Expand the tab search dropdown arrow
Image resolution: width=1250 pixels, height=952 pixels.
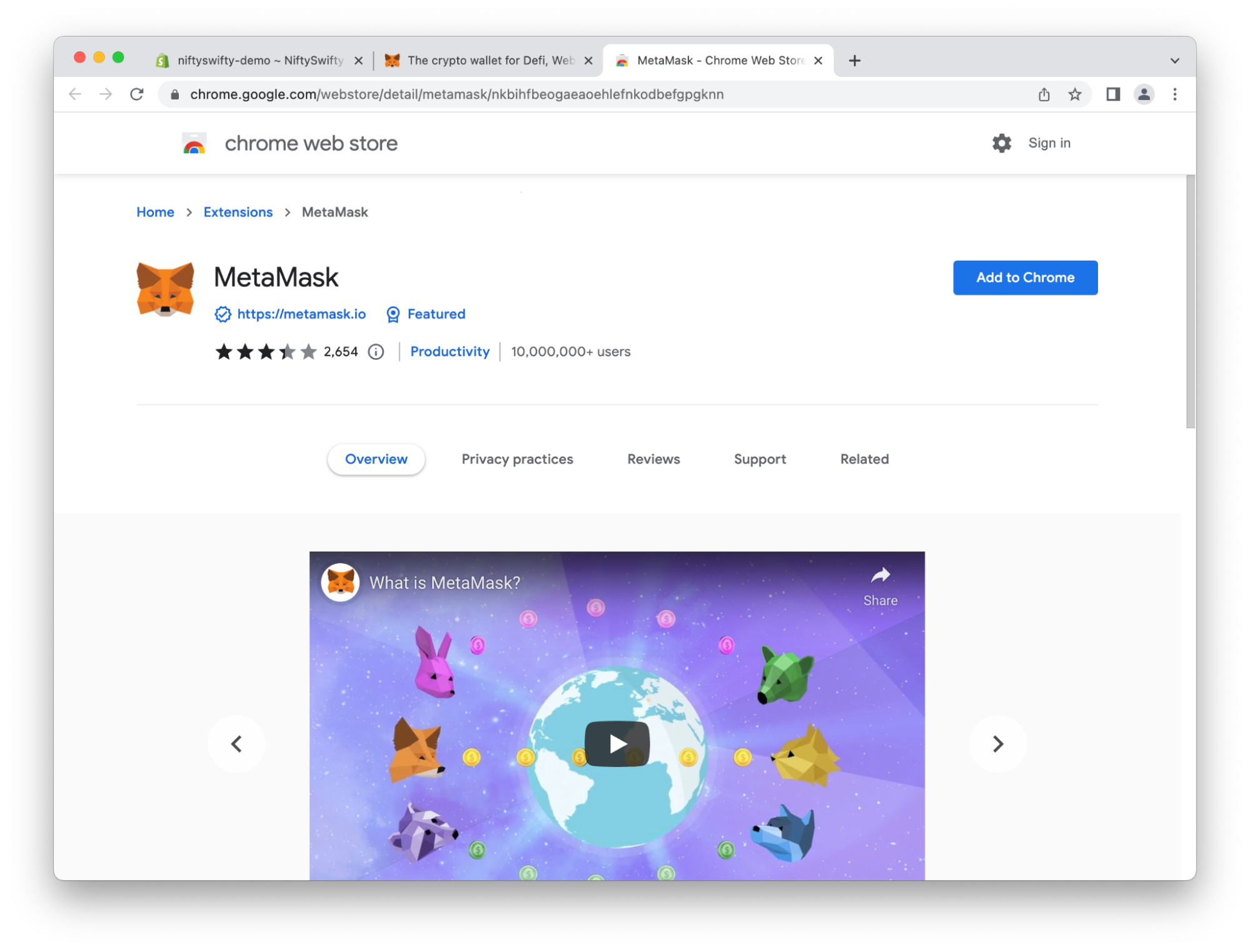(1174, 61)
